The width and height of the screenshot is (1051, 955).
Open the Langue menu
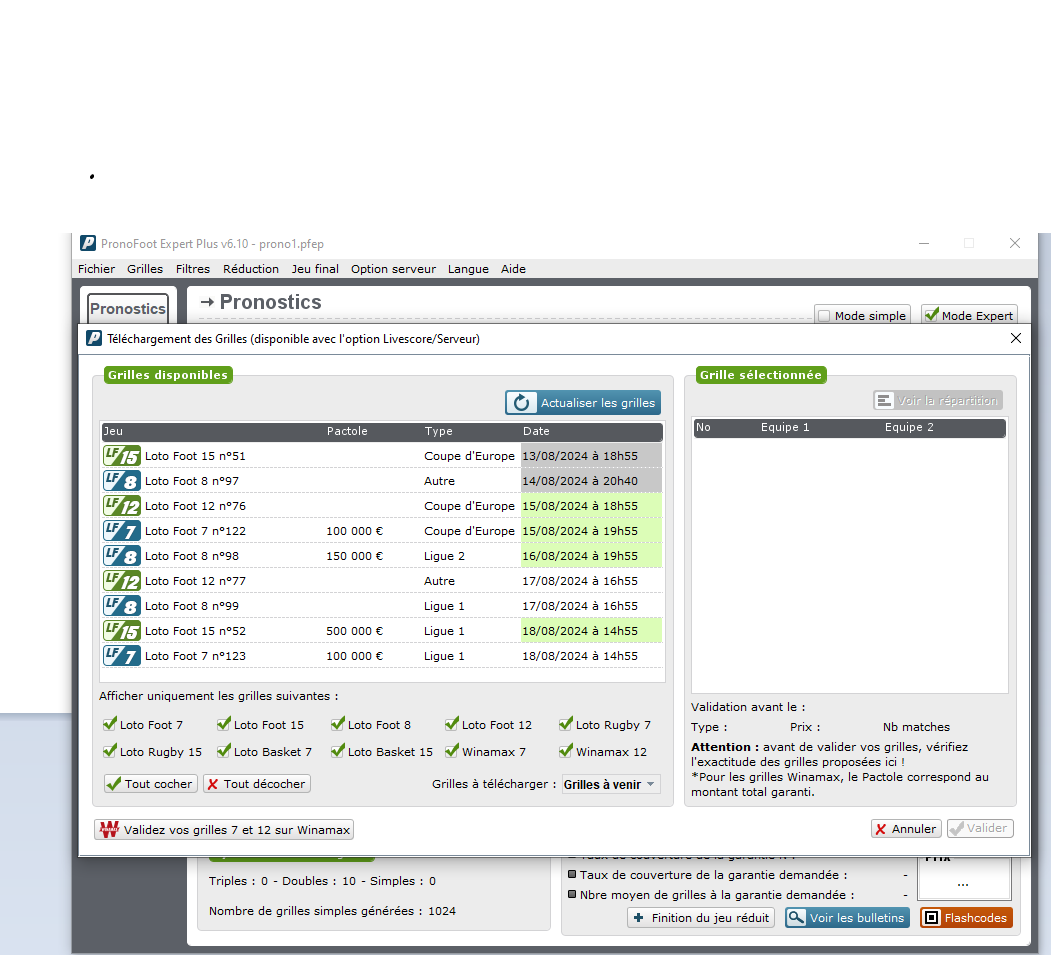click(468, 269)
